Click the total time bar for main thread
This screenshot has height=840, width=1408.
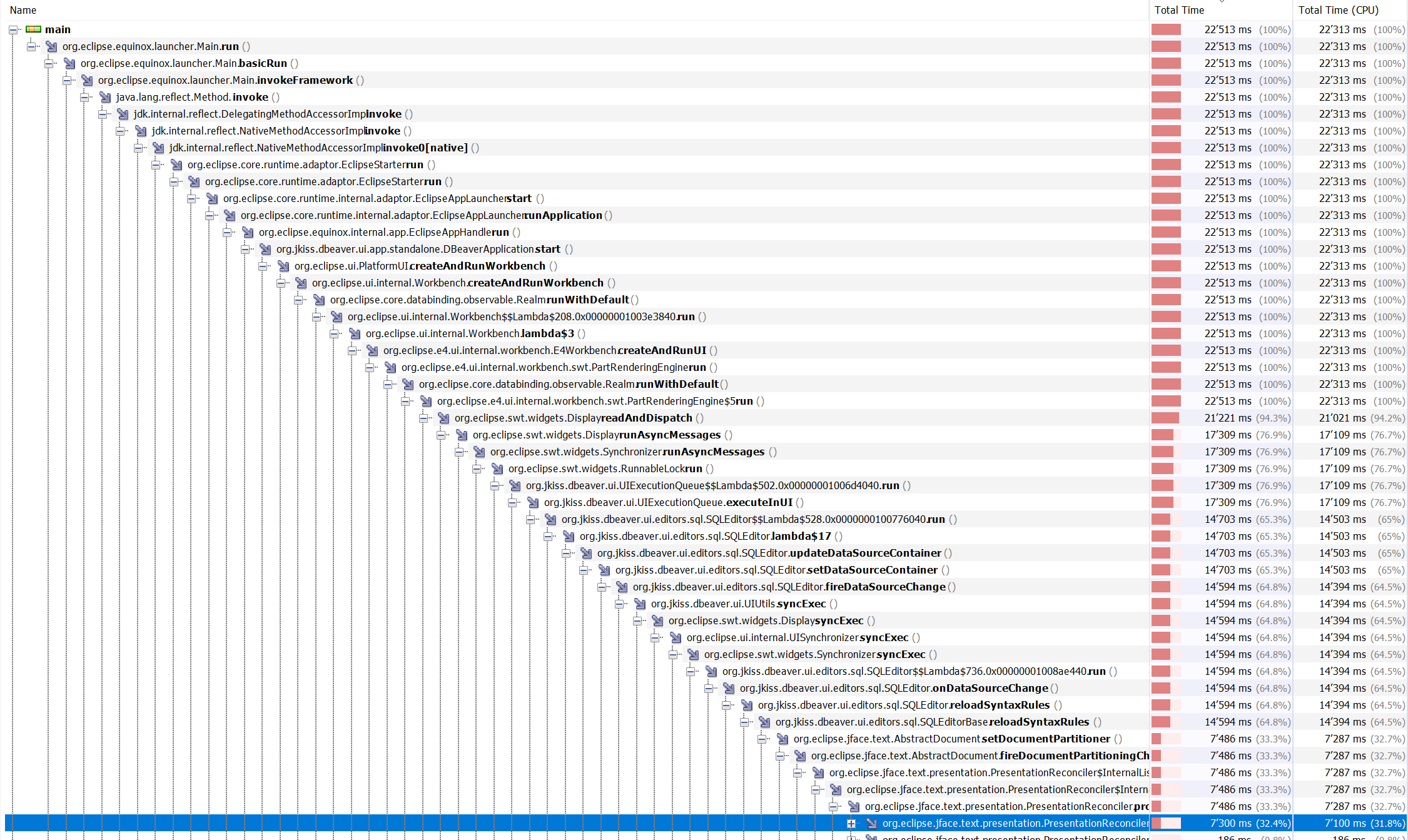(1166, 29)
